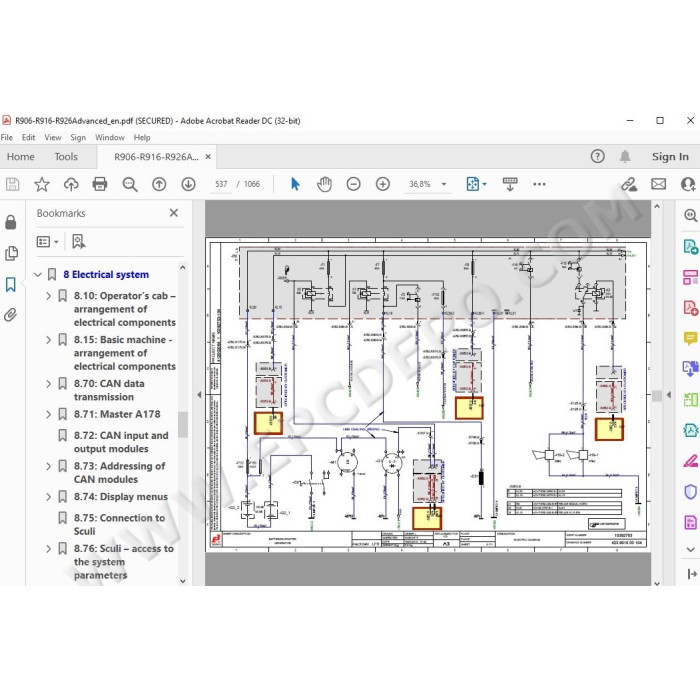
Task: Expand 8.76 Sculi access bookmark
Action: click(49, 549)
